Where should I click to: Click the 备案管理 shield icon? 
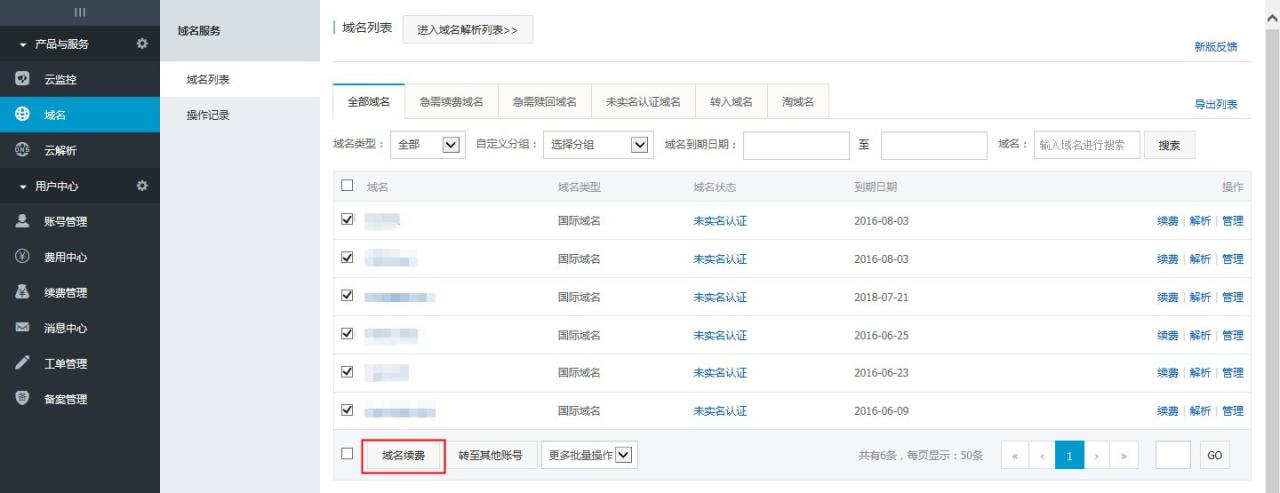pyautogui.click(x=22, y=399)
